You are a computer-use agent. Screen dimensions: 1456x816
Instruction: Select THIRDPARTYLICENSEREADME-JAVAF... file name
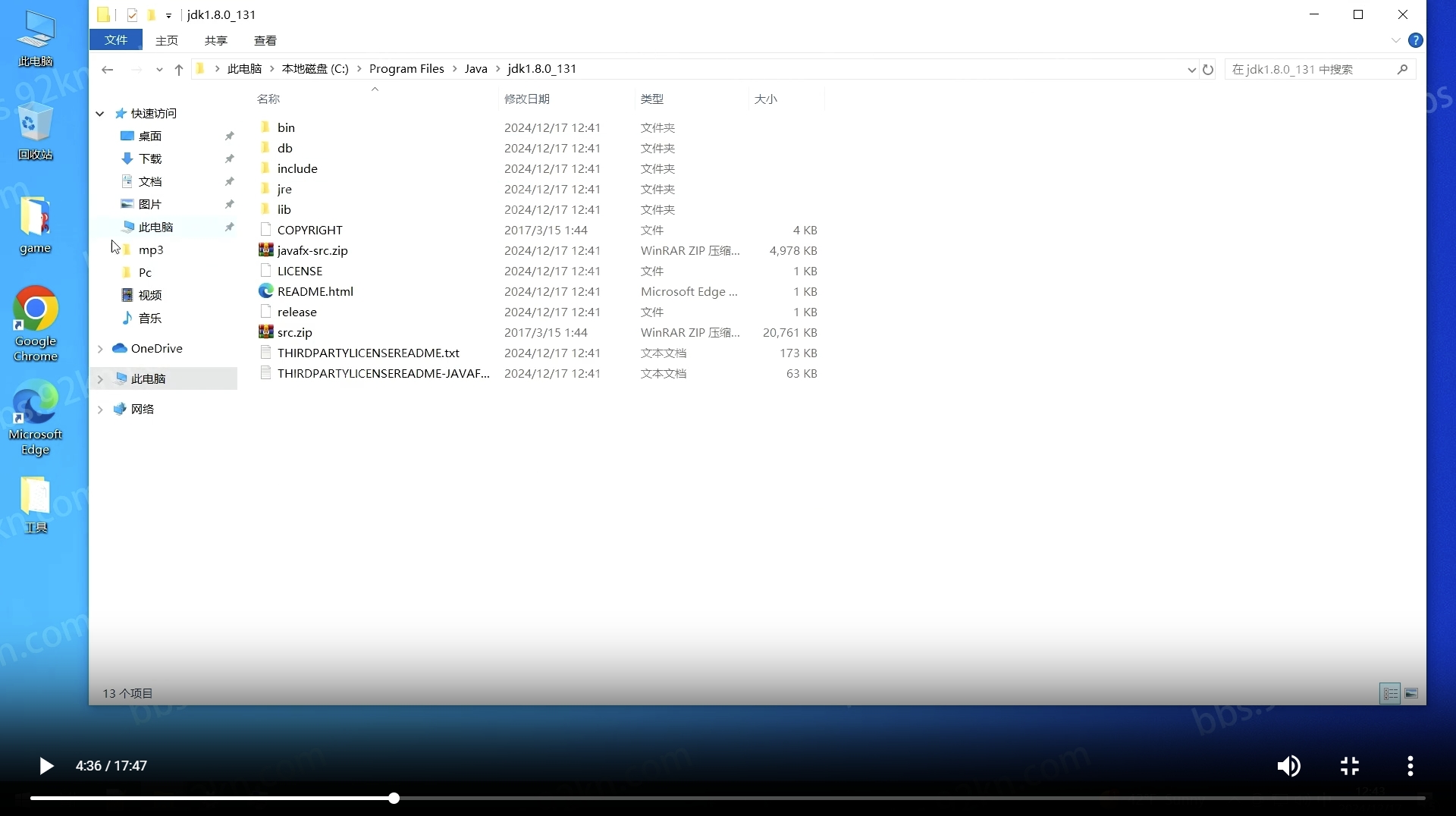click(x=383, y=373)
